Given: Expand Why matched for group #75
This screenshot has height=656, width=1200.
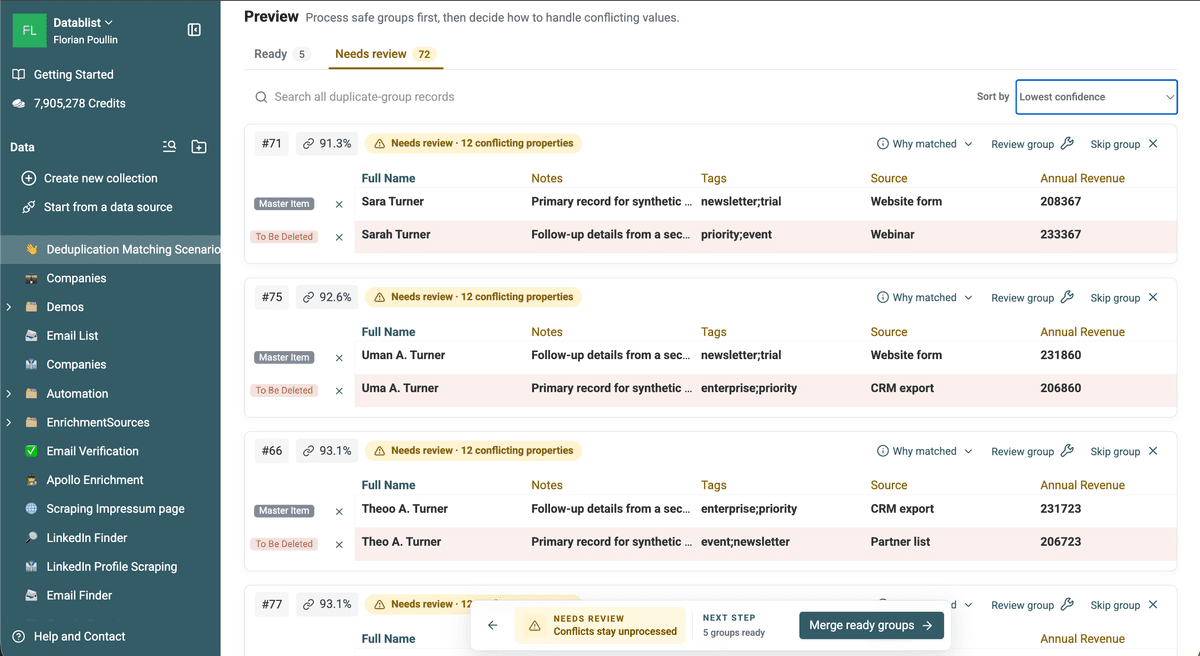Looking at the screenshot, I should 924,297.
